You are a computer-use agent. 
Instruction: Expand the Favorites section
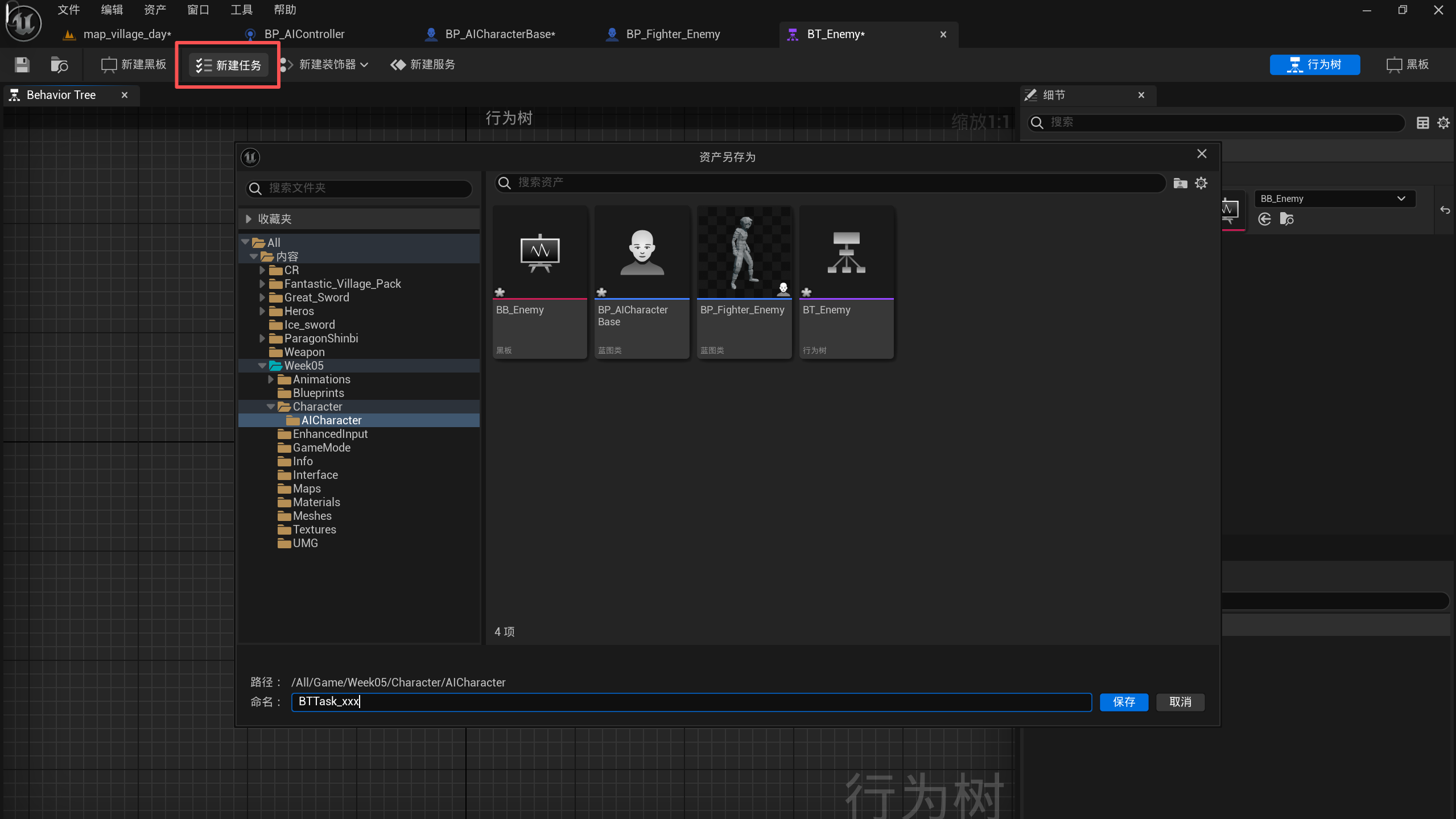coord(249,219)
